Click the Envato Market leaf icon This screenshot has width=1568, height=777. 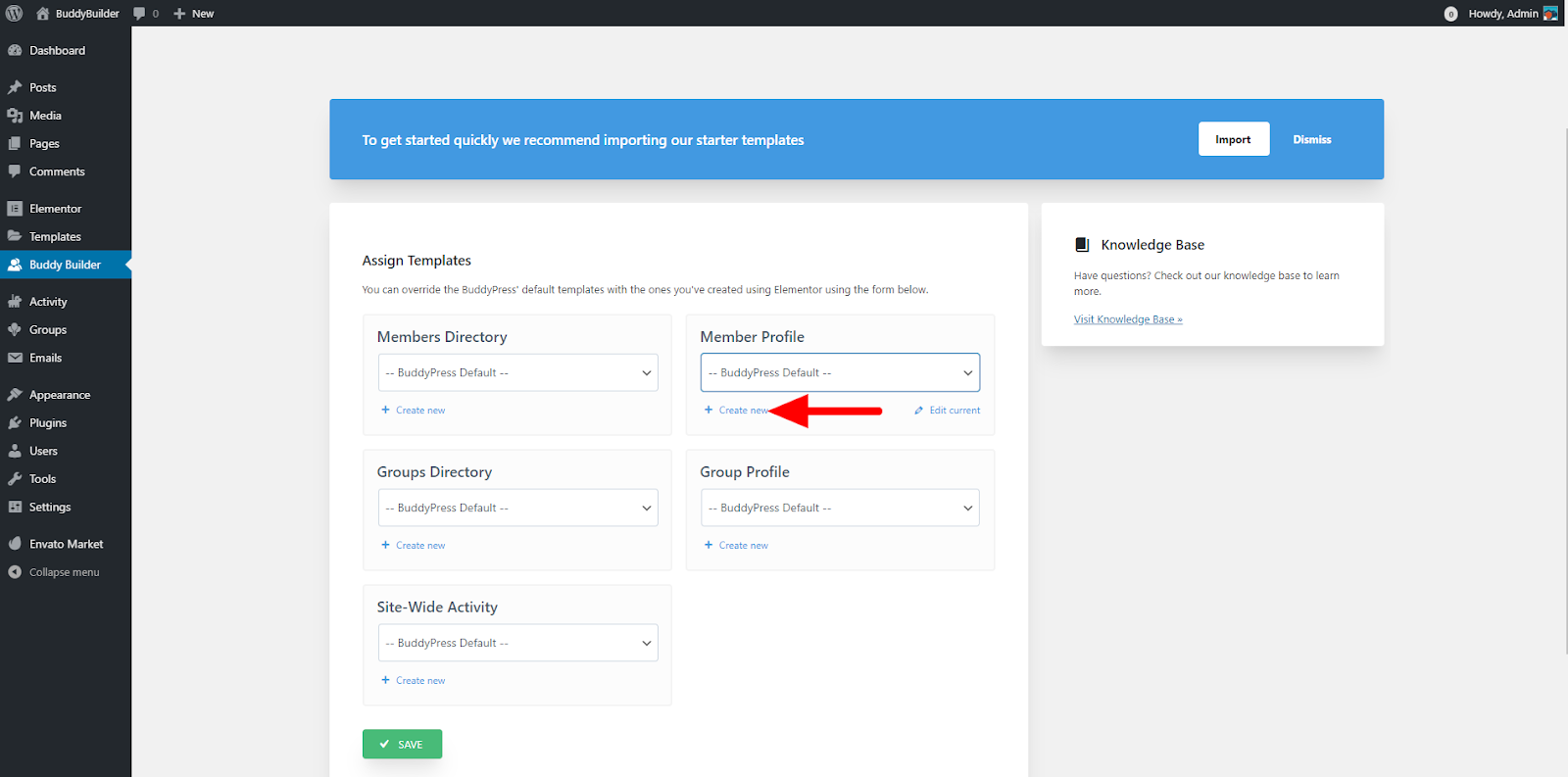pyautogui.click(x=15, y=544)
